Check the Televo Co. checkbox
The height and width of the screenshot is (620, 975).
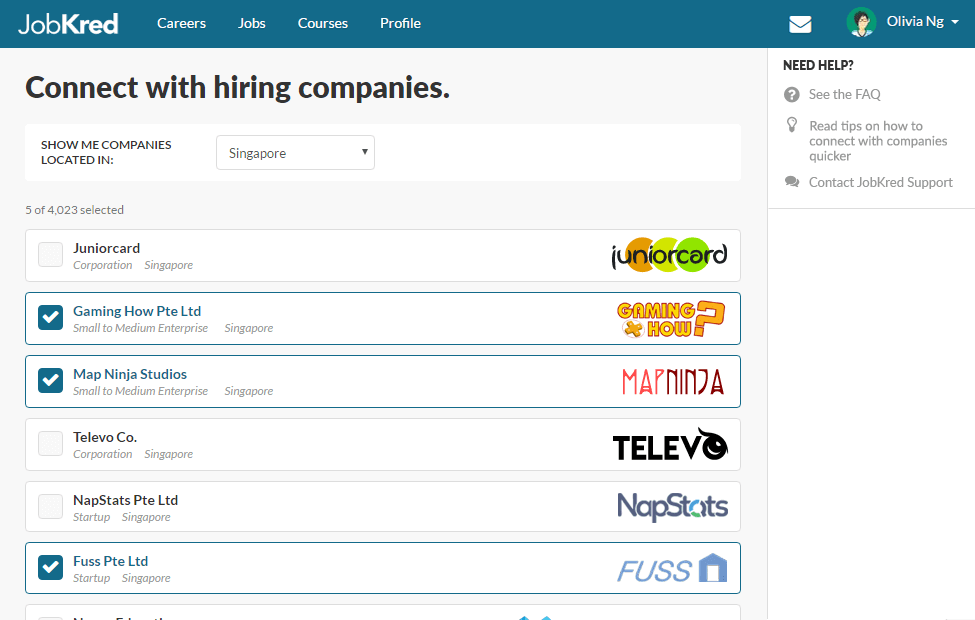50,444
